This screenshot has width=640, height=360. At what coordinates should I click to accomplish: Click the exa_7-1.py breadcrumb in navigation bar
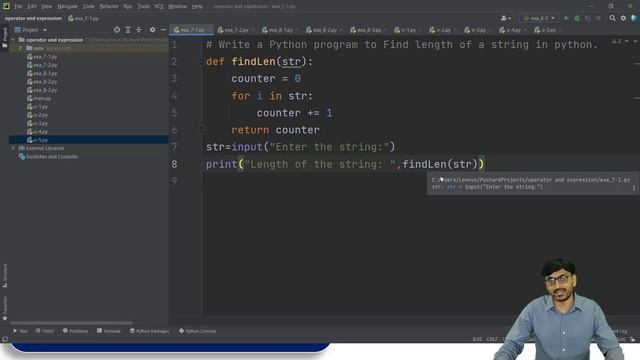(83, 18)
